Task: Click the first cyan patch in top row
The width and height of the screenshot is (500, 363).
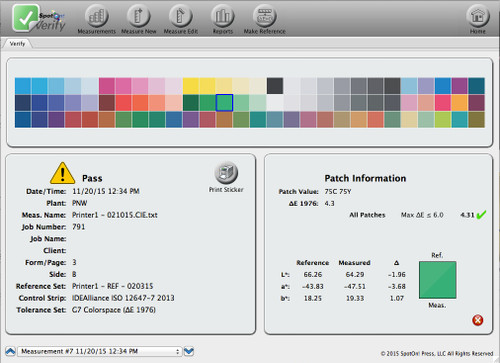Action: coord(23,86)
